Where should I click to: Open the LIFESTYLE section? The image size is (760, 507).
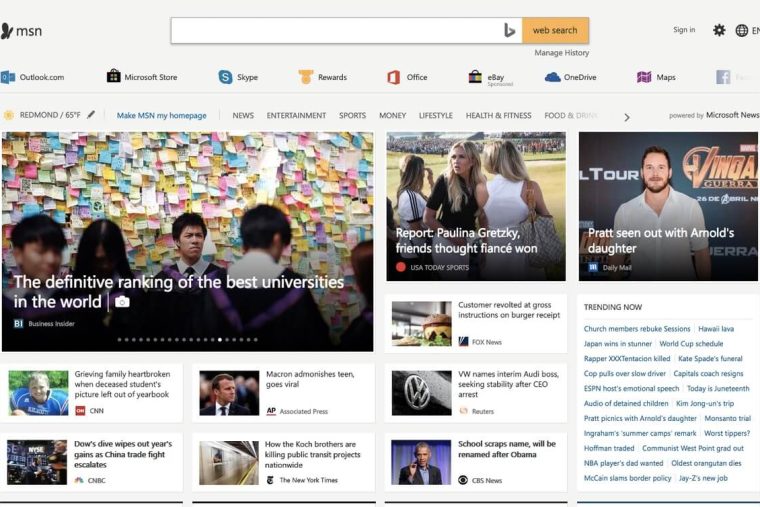coord(436,115)
